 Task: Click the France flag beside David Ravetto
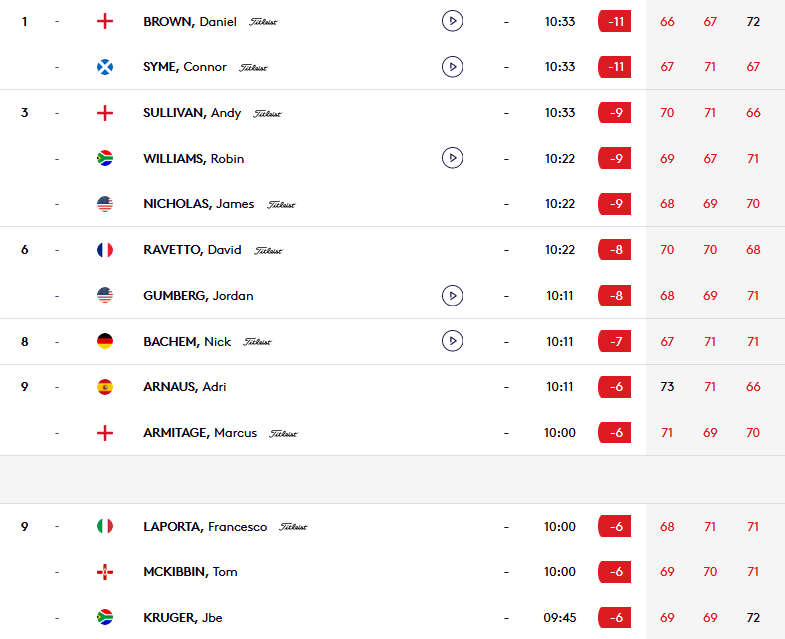click(x=105, y=249)
